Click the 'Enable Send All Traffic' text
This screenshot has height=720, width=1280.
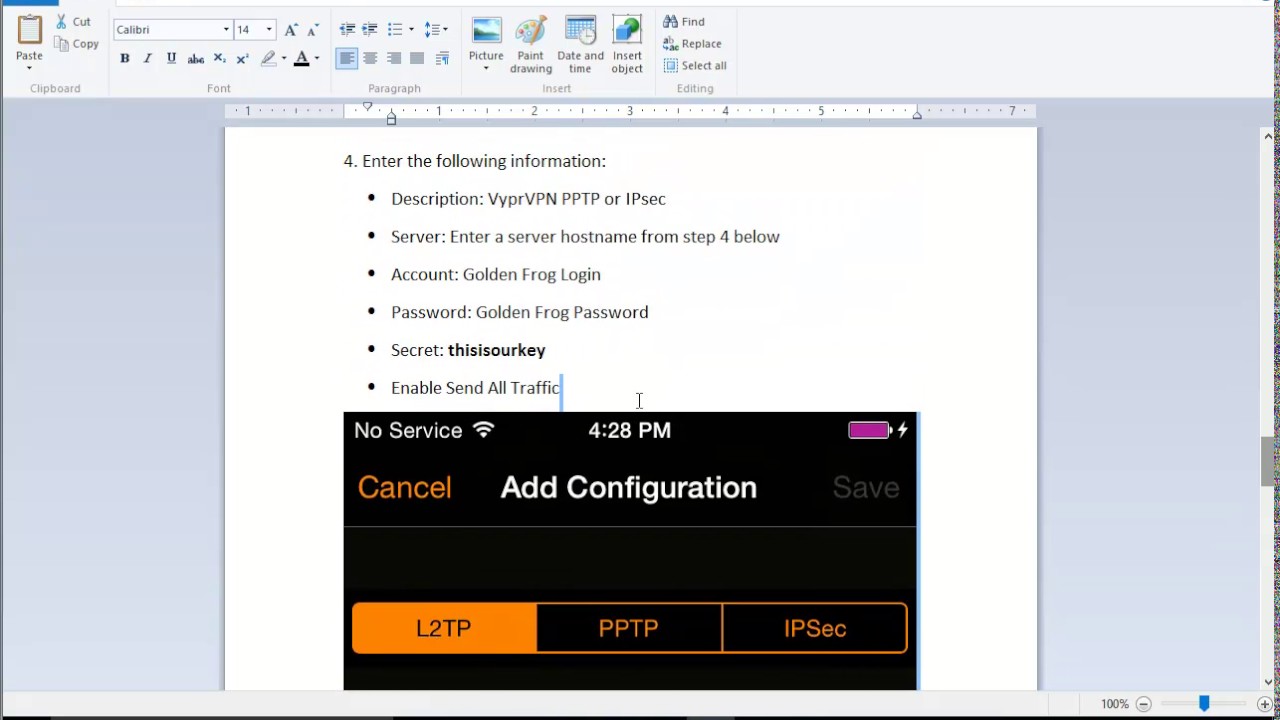coord(475,388)
